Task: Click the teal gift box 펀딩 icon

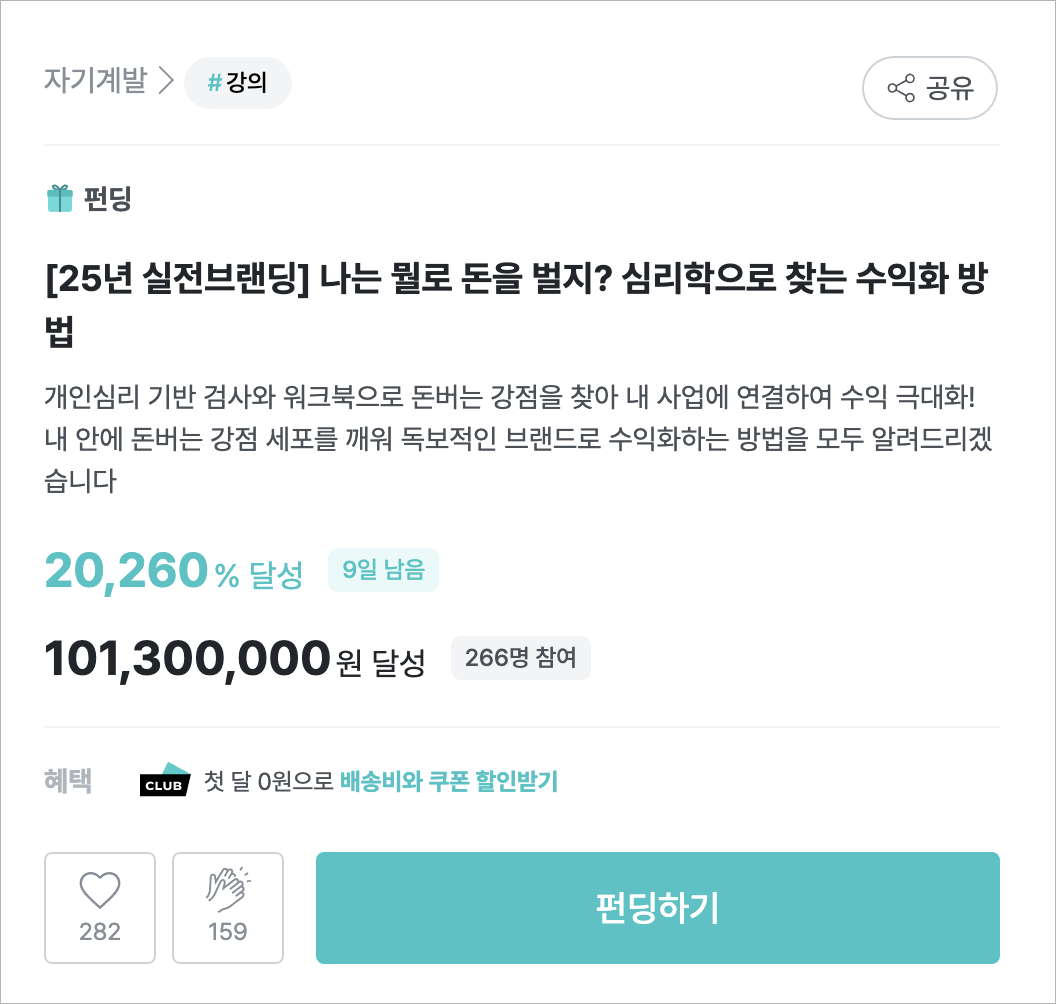Action: [58, 199]
